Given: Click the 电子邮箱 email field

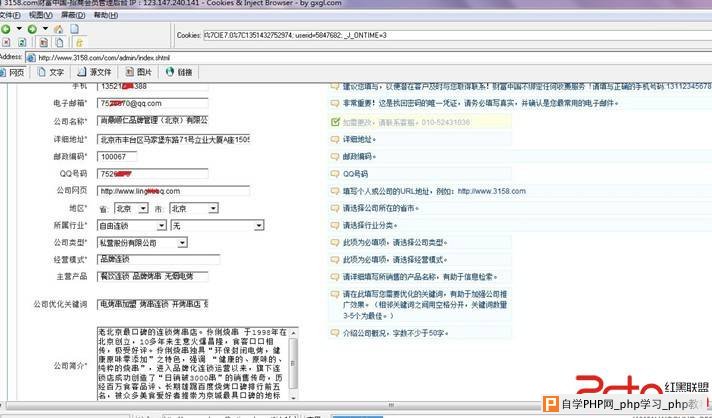Looking at the screenshot, I should [x=153, y=103].
